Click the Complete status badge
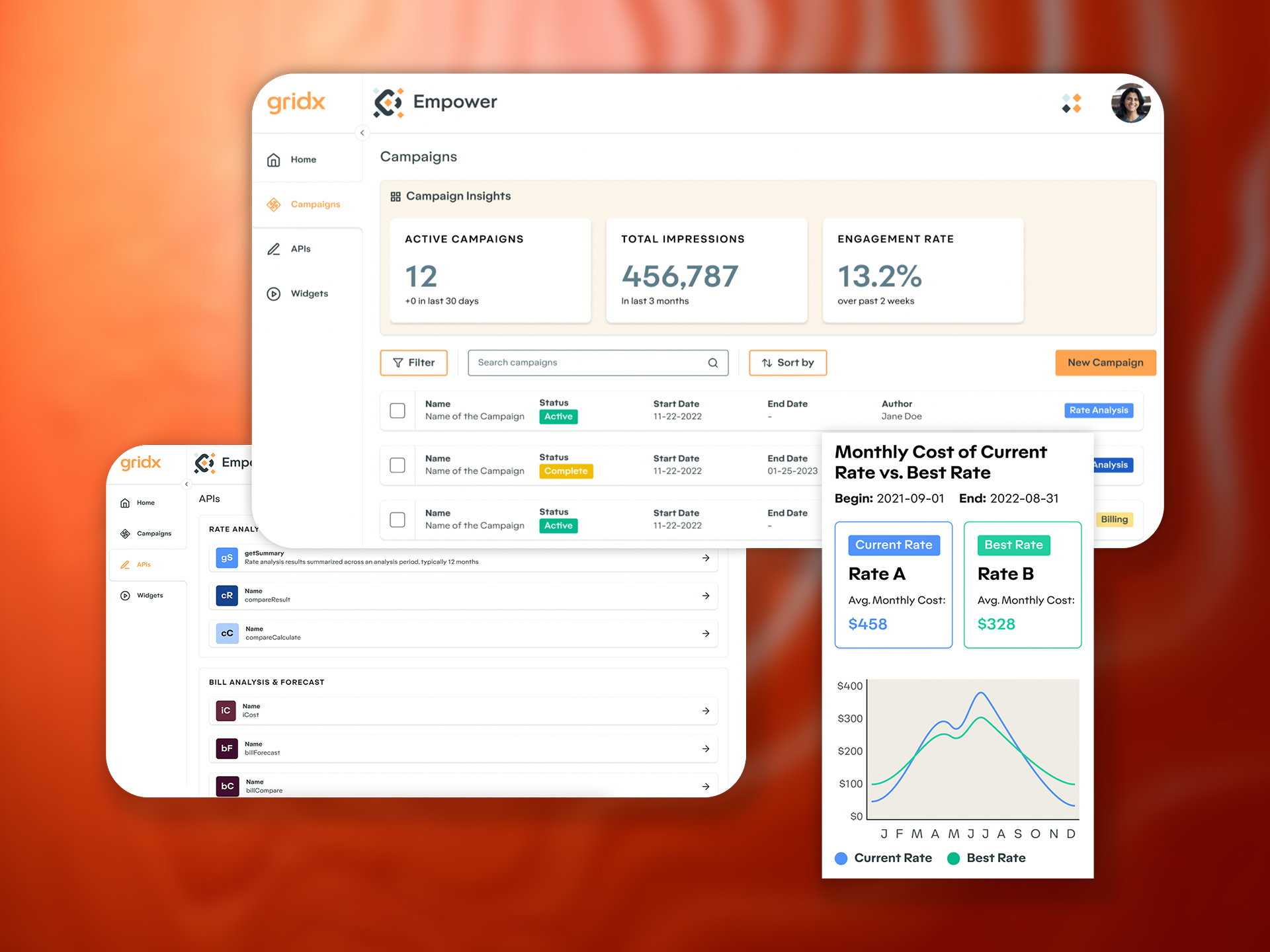The width and height of the screenshot is (1270, 952). (x=566, y=471)
